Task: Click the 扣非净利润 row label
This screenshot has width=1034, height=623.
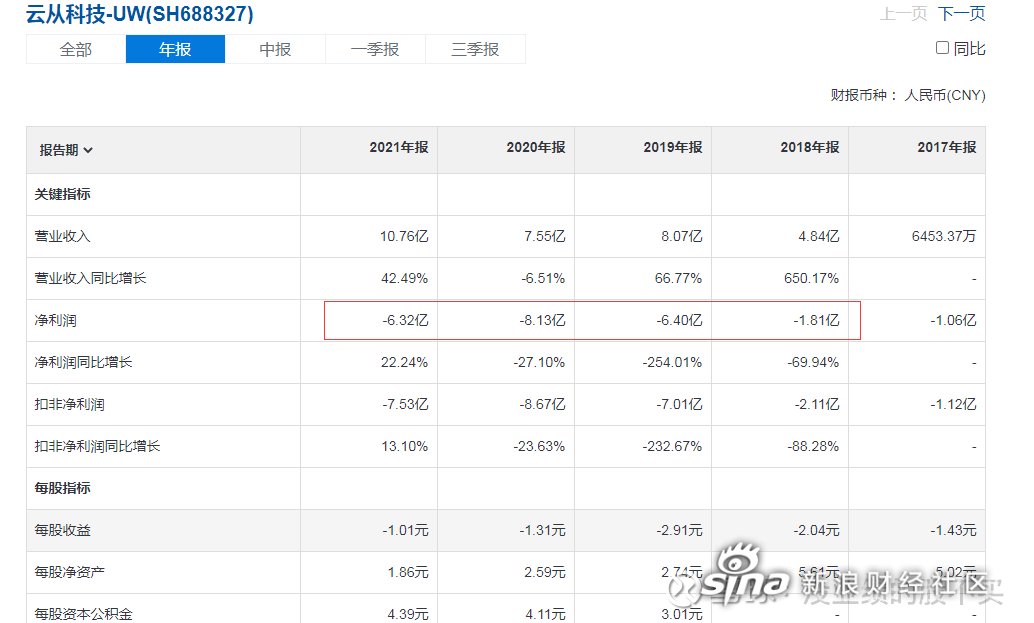Action: pos(69,404)
